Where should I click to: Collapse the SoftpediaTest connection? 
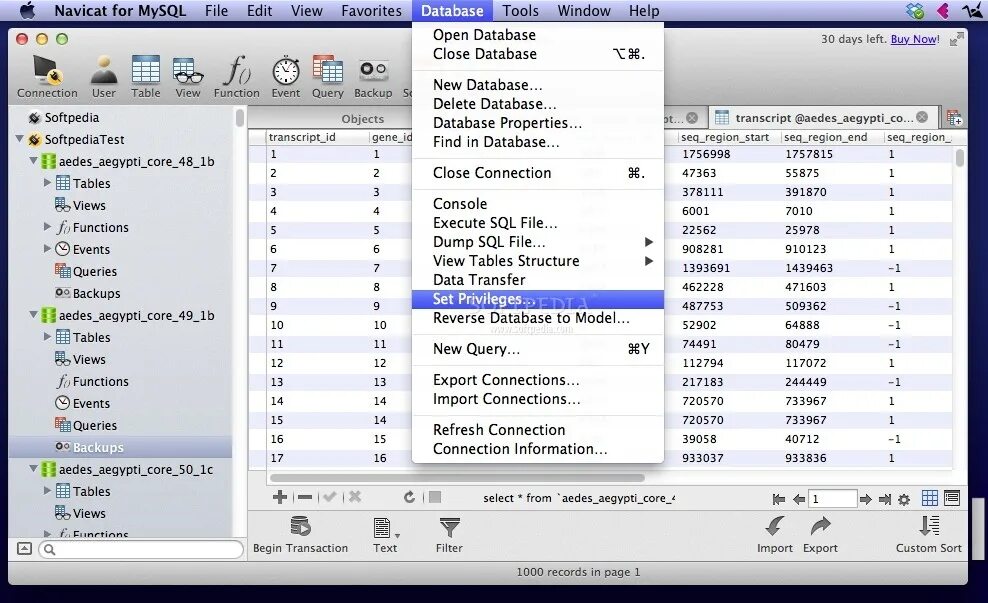[x=20, y=139]
